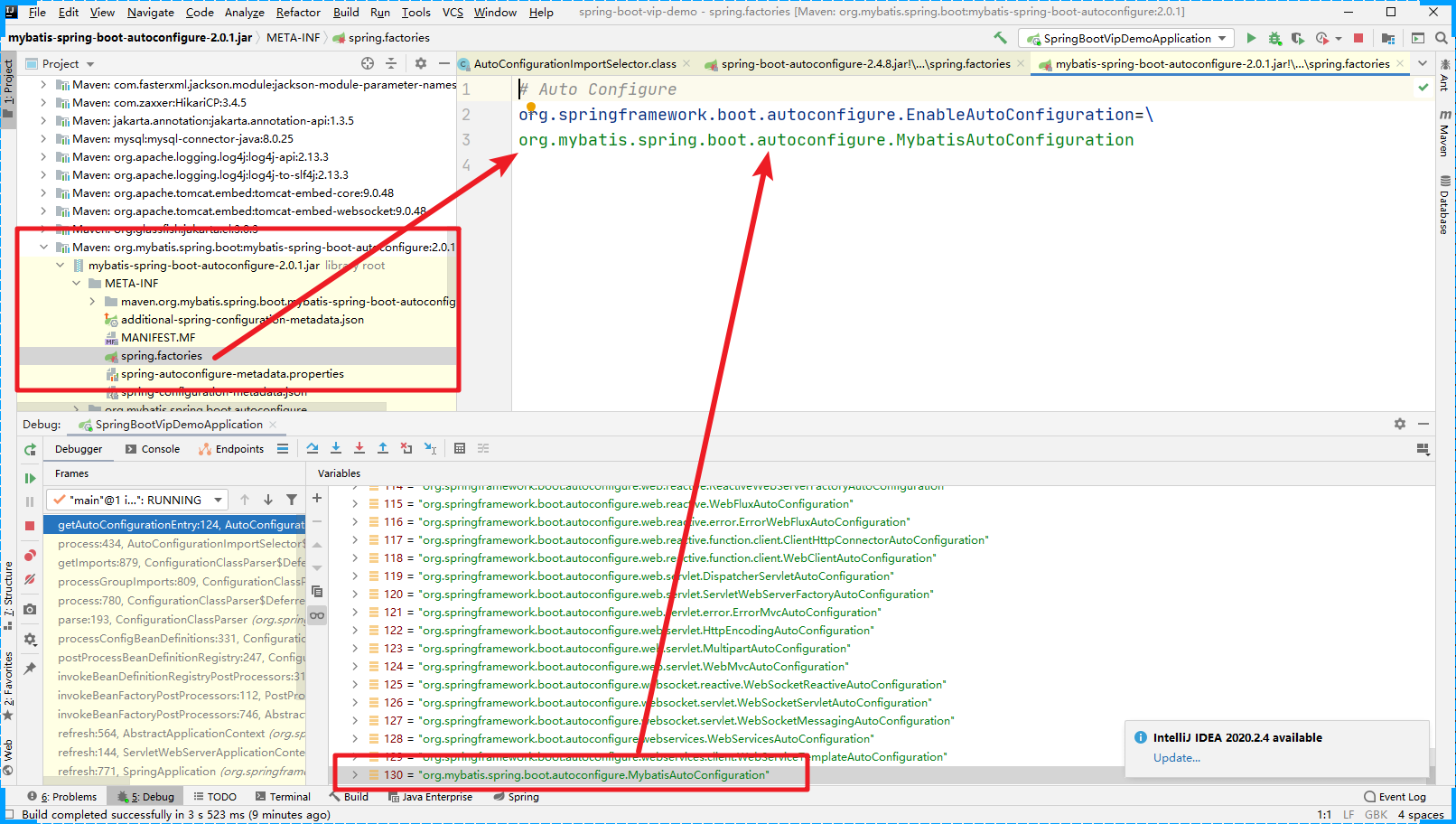
Task: Expand variable entry 115 WebFluxAutoConfiguration
Action: pos(354,504)
